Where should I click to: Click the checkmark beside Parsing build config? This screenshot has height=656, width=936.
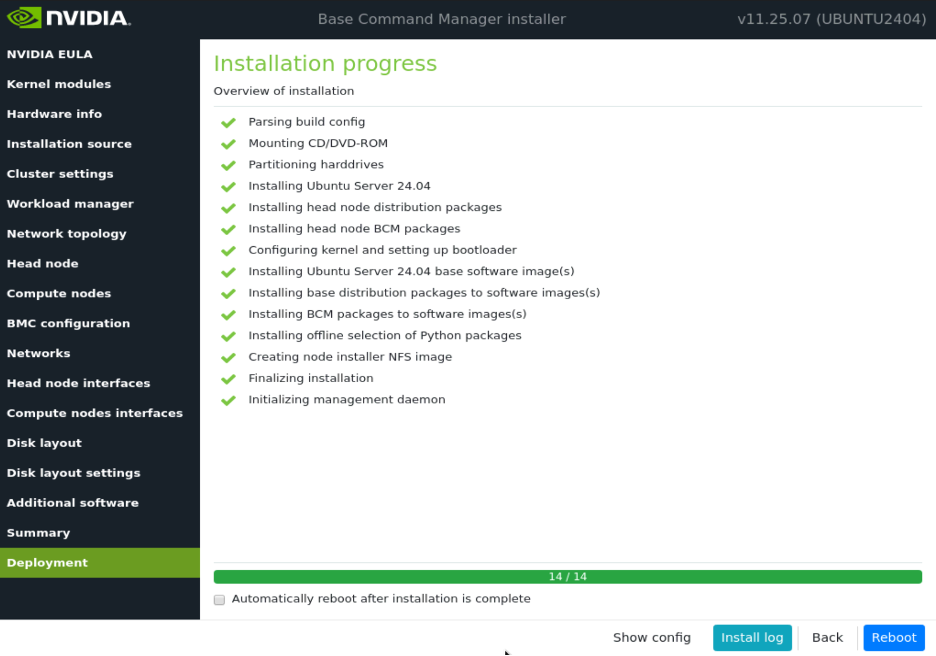[228, 123]
